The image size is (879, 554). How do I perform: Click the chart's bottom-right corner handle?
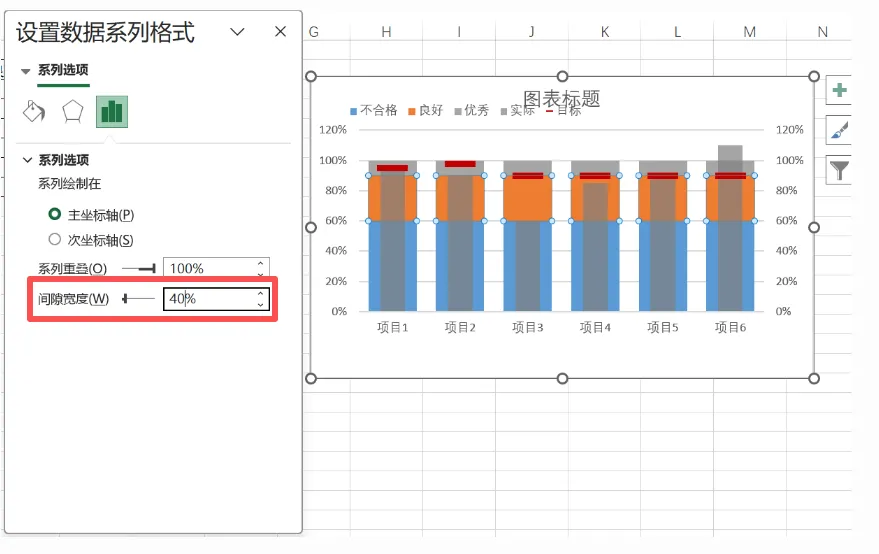814,378
